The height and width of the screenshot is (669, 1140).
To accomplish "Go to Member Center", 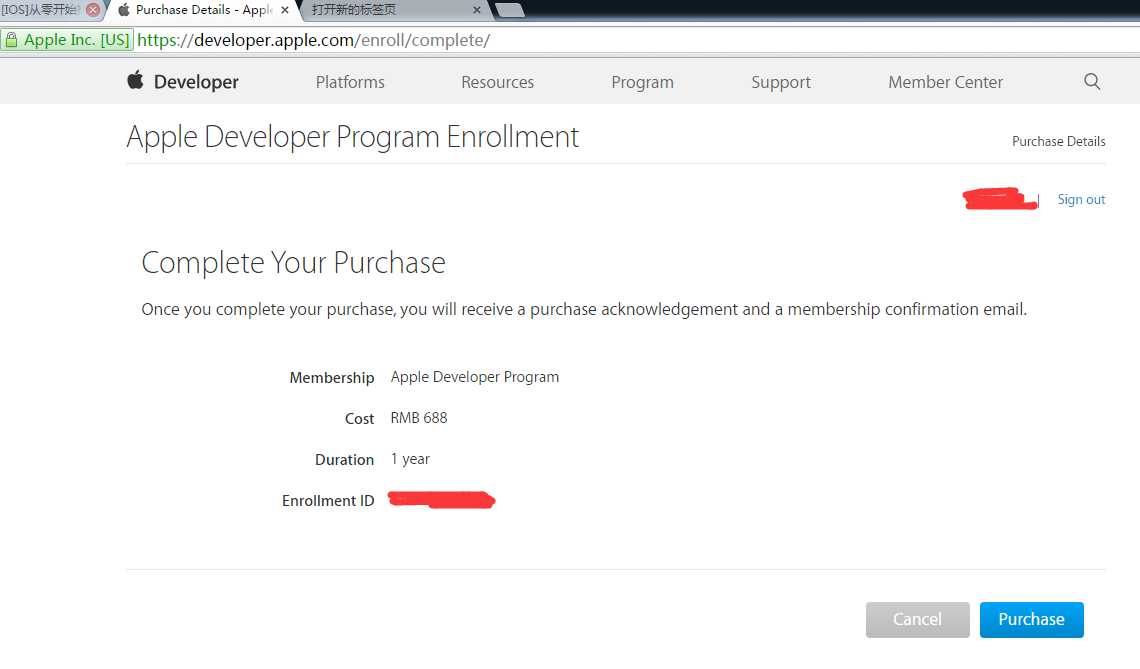I will pos(945,82).
